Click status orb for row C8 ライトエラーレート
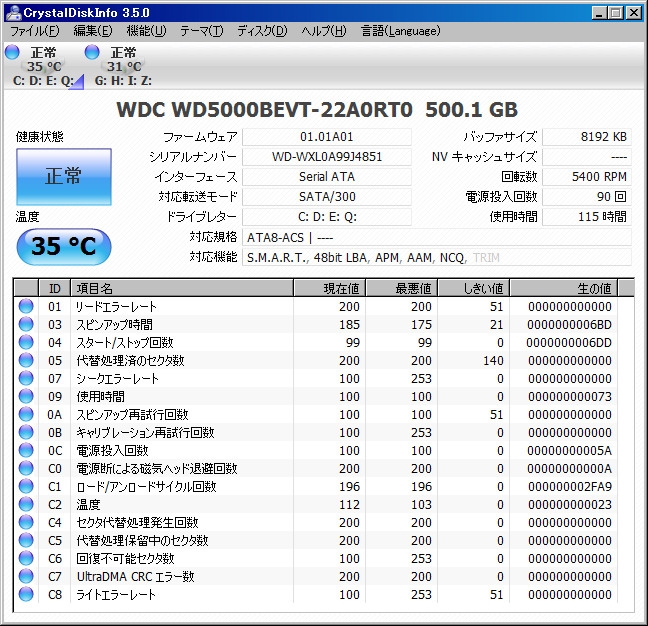 point(26,594)
